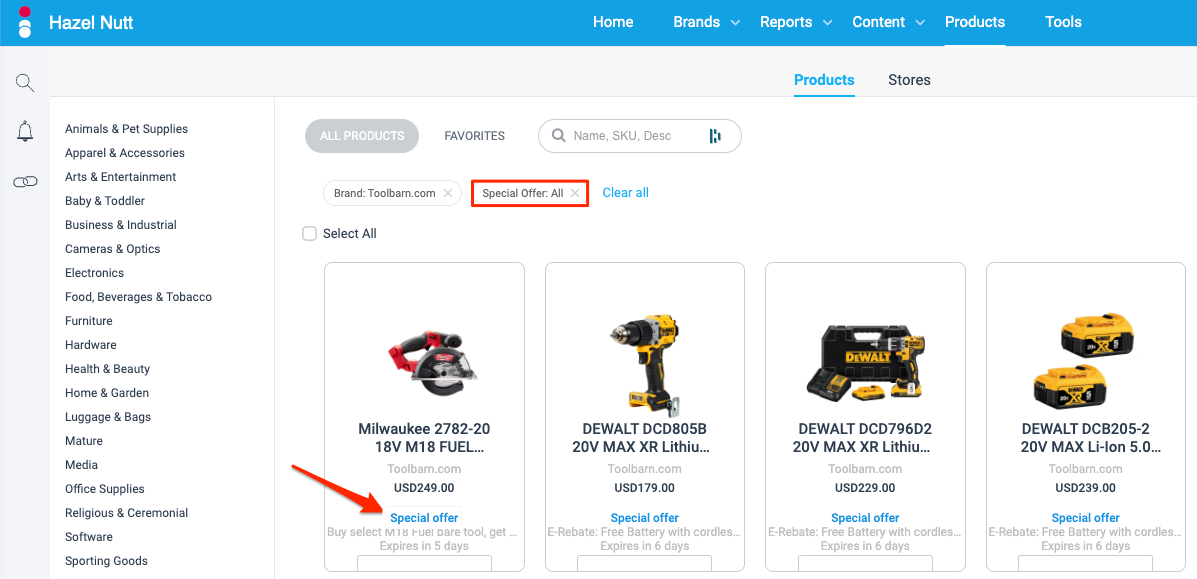Expand the Reports menu chevron
Image resolution: width=1197 pixels, height=579 pixels.
(x=828, y=23)
